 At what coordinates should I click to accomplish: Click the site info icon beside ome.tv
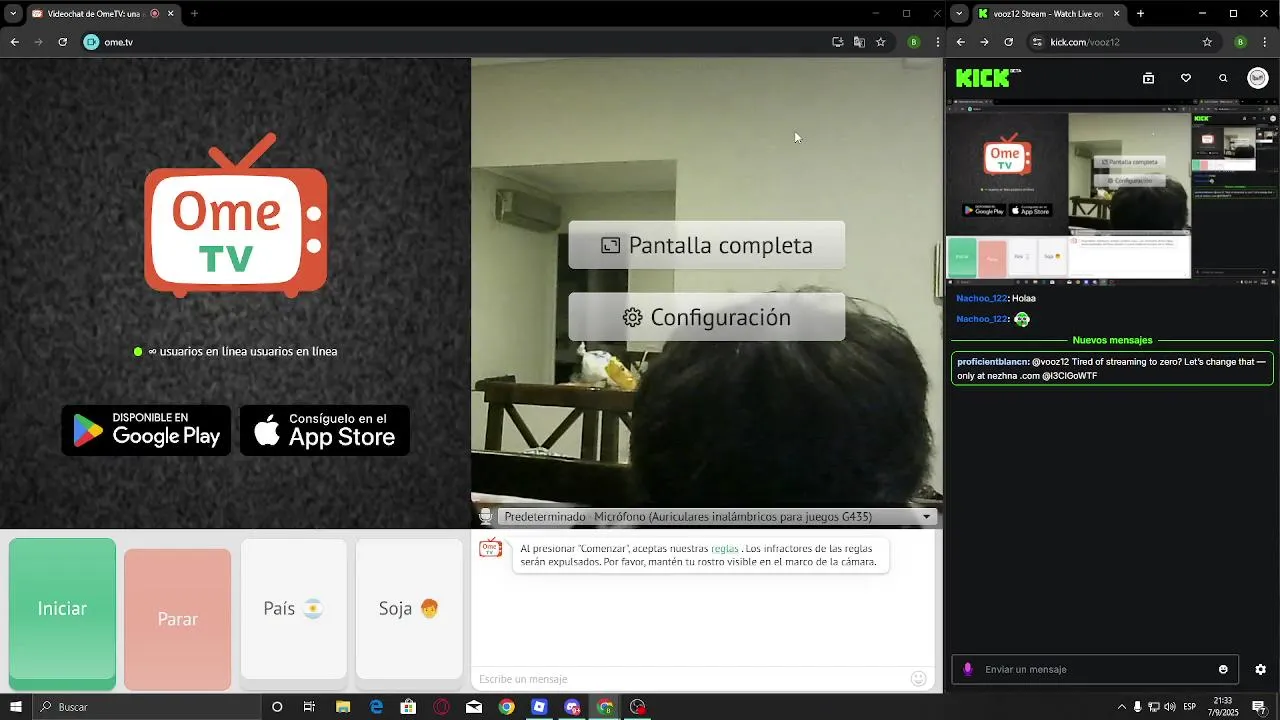click(x=91, y=42)
